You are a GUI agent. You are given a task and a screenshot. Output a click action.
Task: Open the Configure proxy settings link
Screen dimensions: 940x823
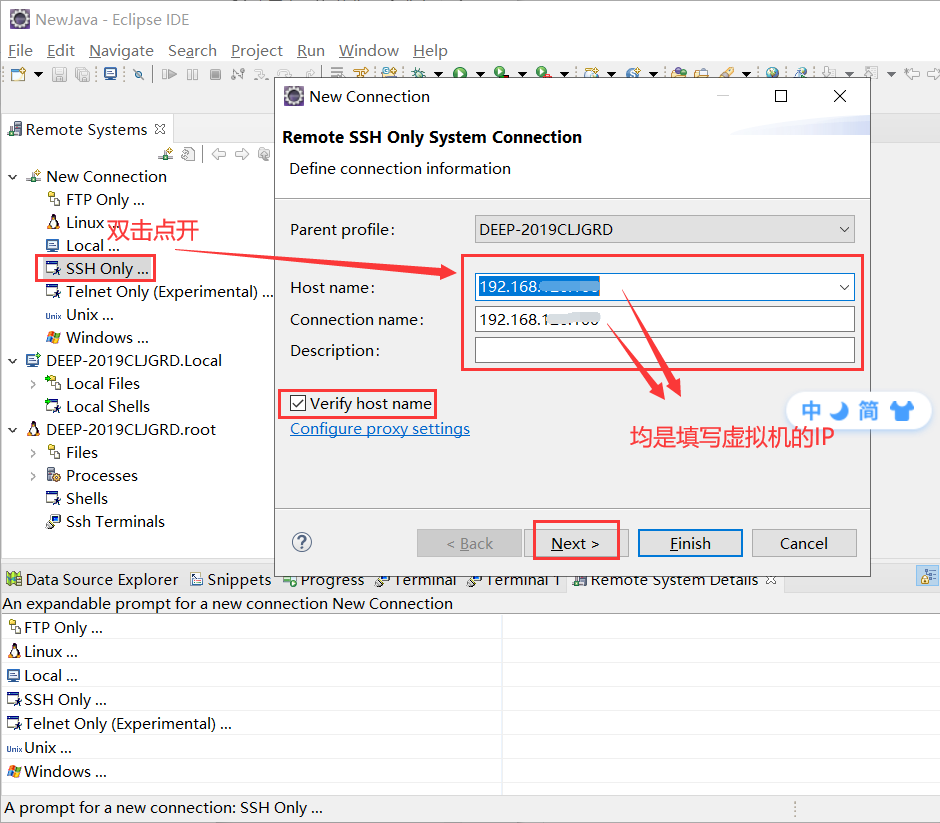pos(380,429)
